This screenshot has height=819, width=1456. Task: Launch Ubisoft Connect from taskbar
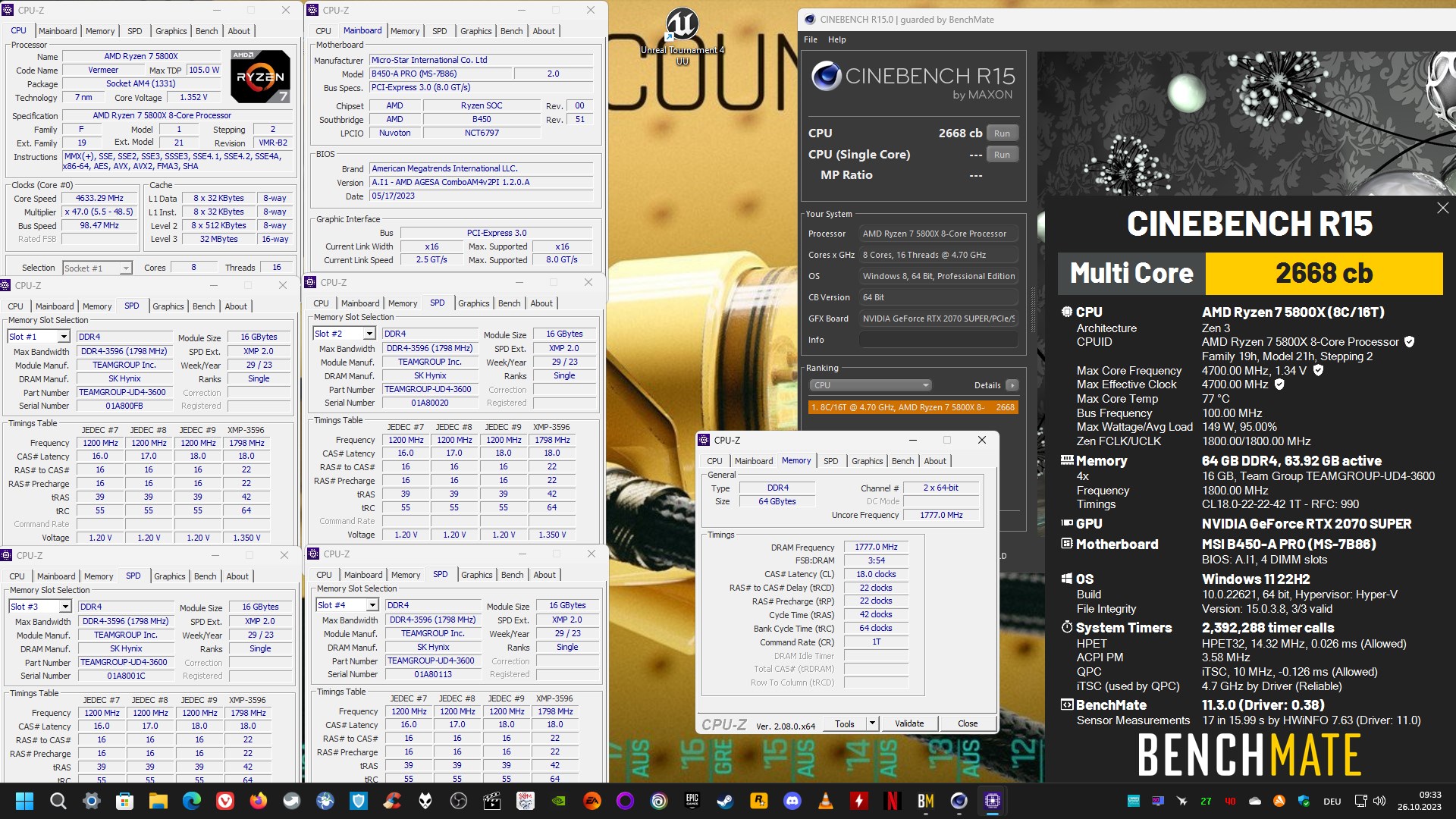pyautogui.click(x=658, y=801)
